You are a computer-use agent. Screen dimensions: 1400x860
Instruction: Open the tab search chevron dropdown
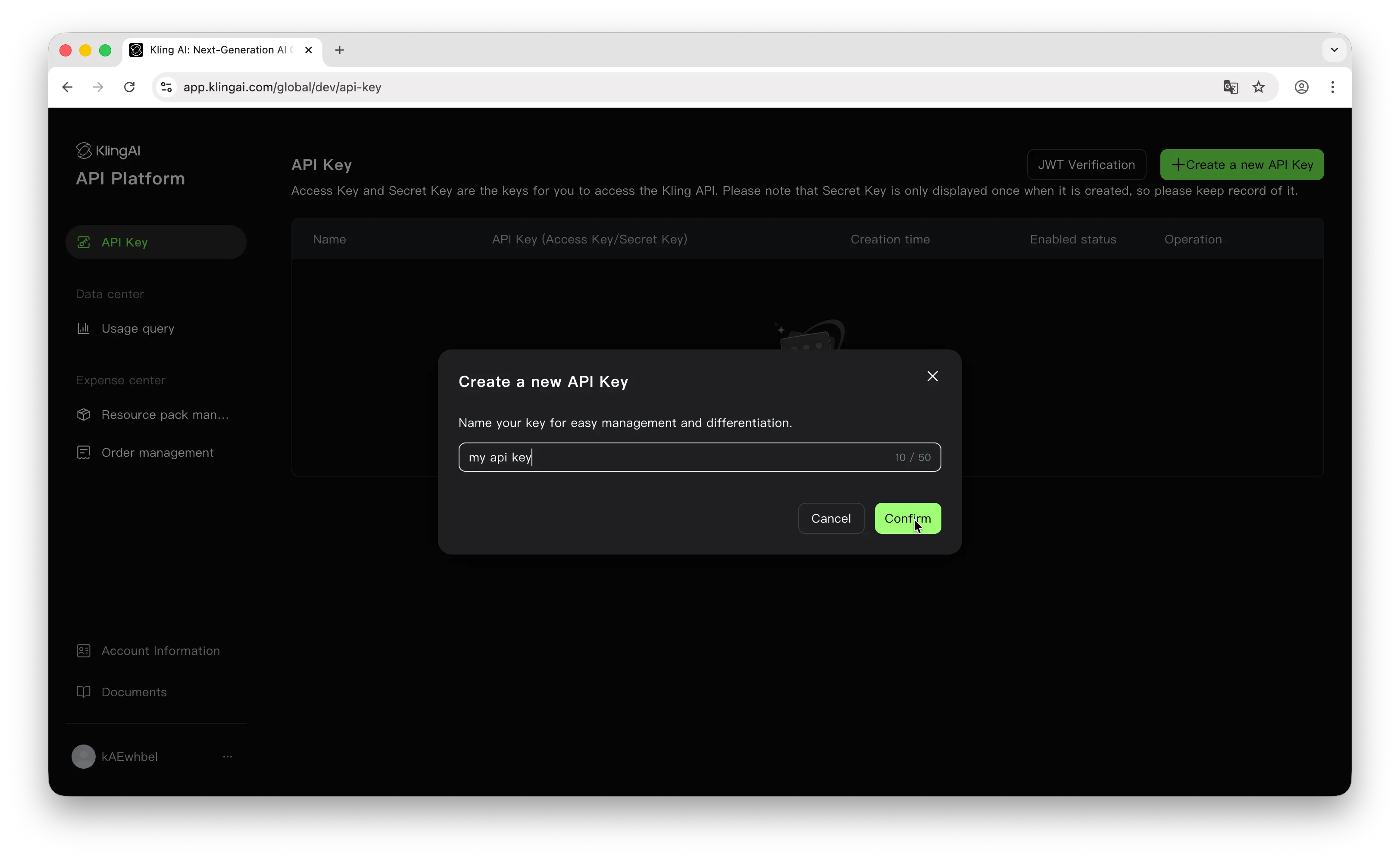pyautogui.click(x=1334, y=50)
